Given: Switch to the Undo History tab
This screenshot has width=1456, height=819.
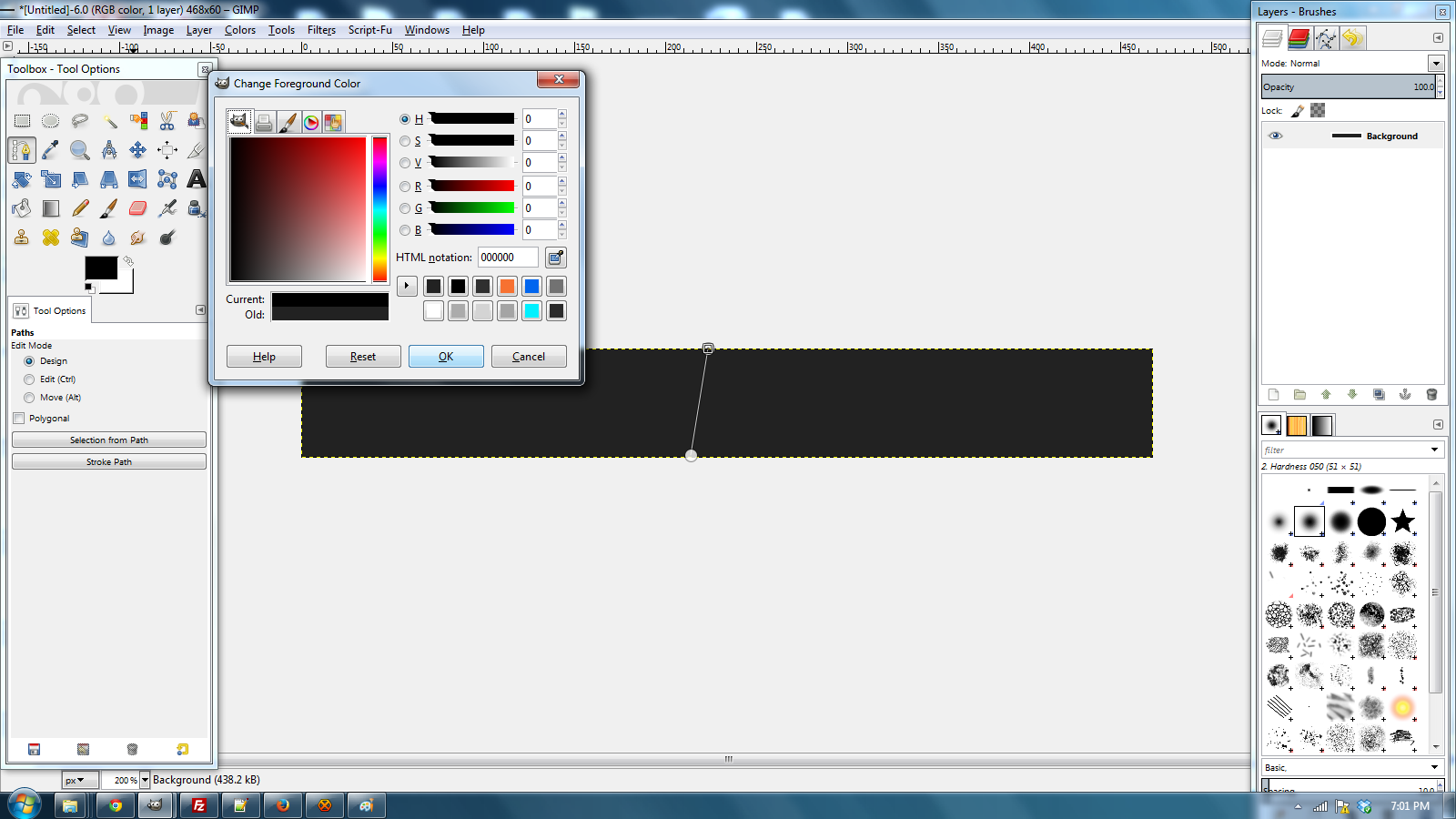Looking at the screenshot, I should tap(1352, 38).
